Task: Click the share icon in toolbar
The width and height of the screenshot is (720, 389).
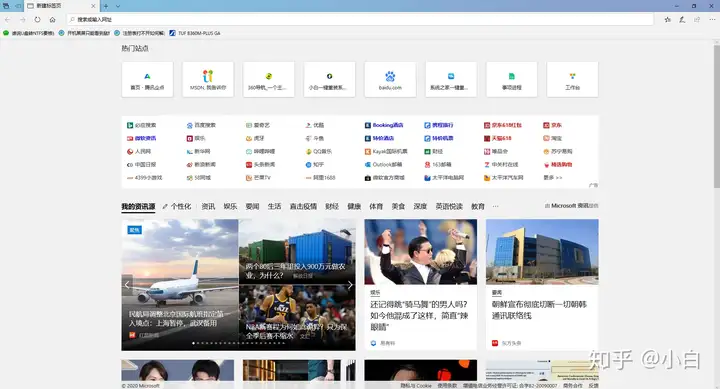Action: tap(697, 19)
